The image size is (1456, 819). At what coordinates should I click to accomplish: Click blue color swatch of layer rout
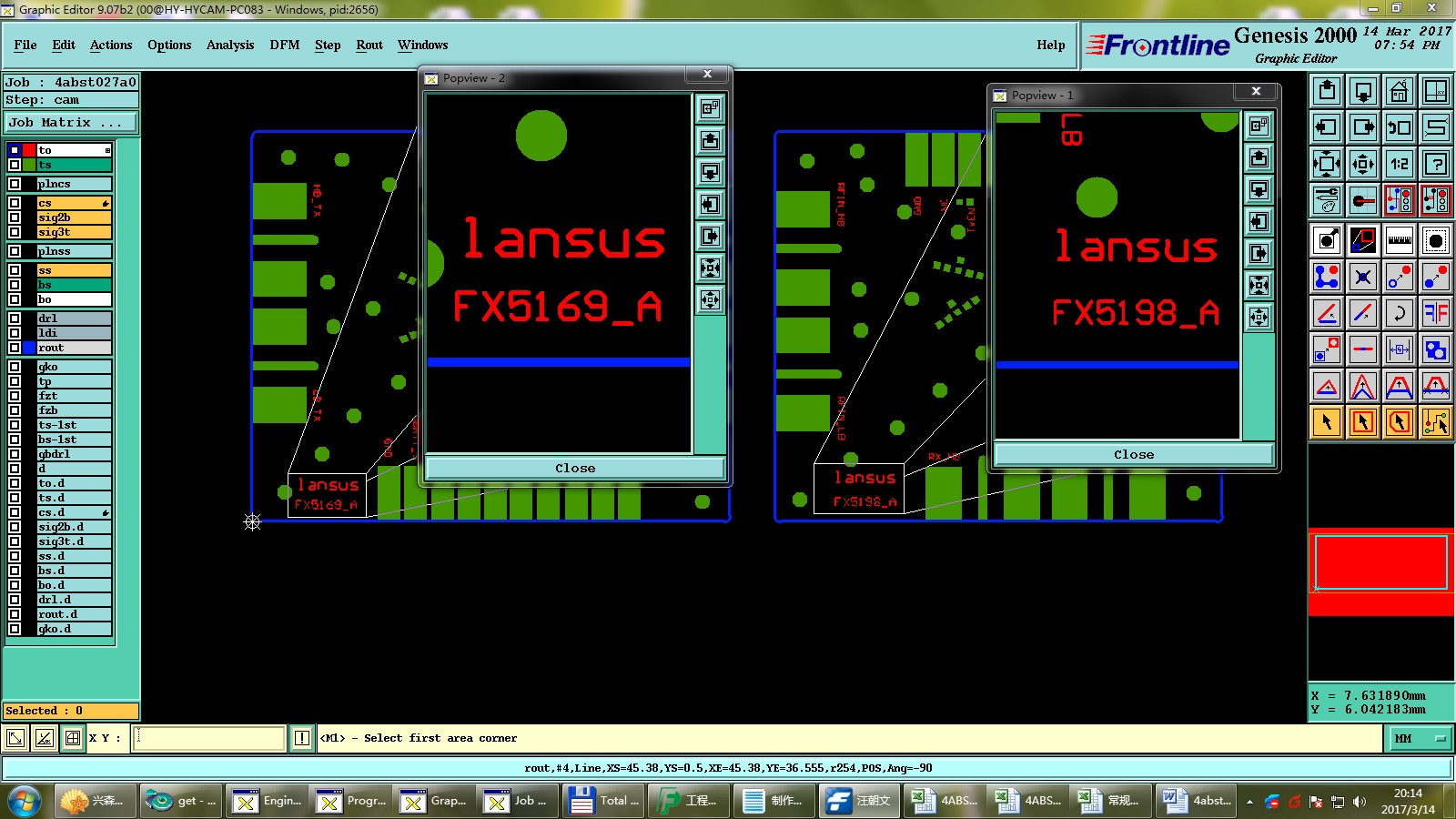(29, 348)
